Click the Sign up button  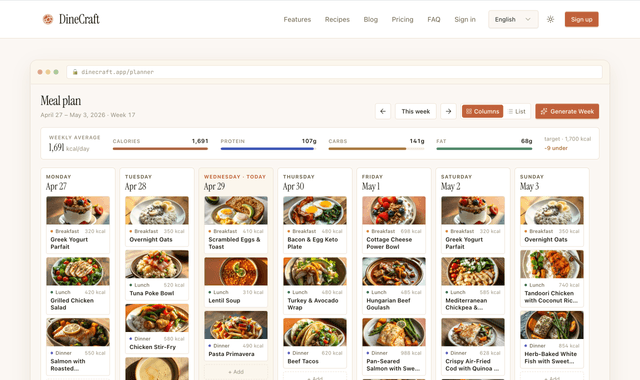pos(581,19)
